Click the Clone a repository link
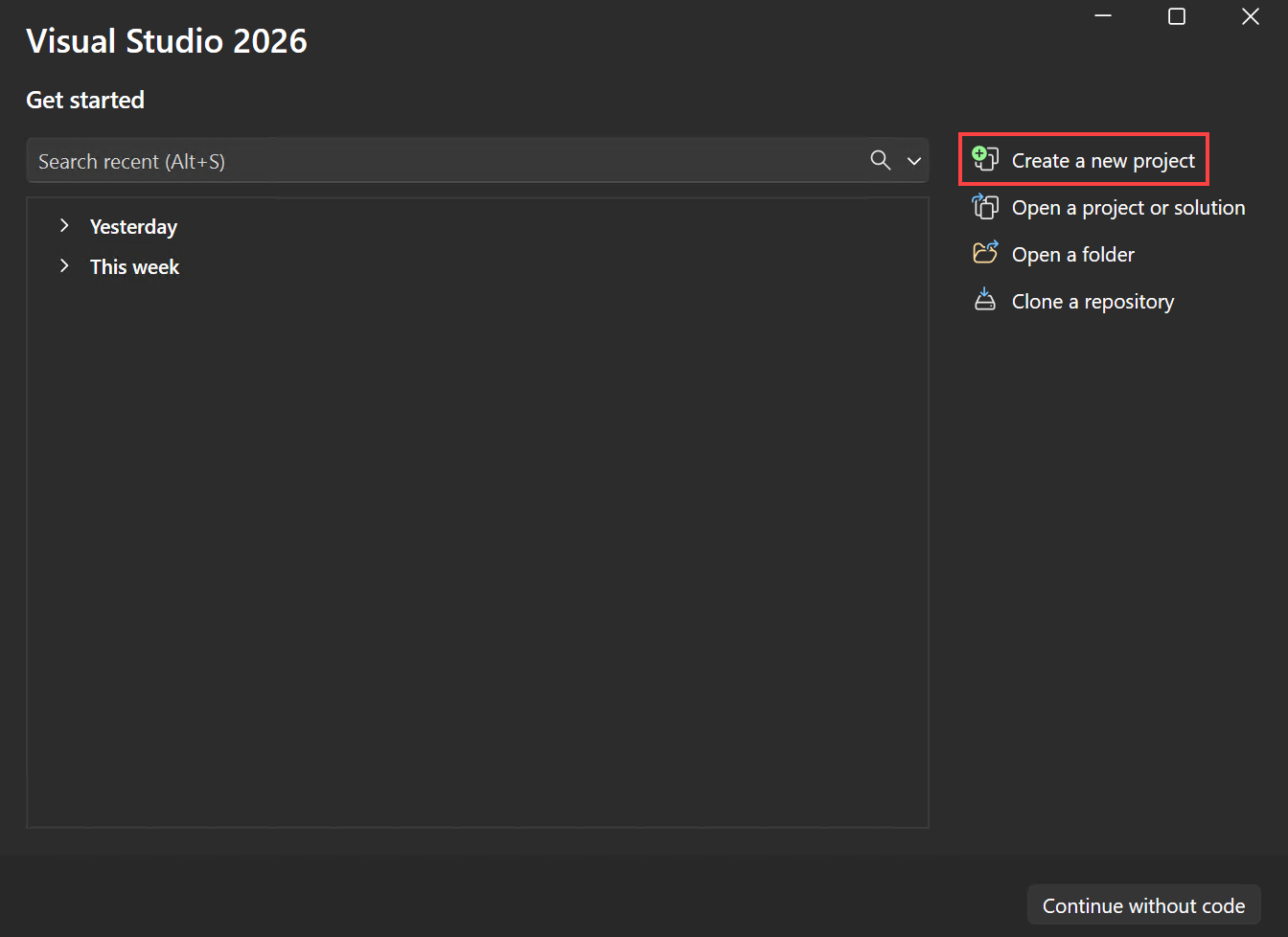 point(1092,301)
